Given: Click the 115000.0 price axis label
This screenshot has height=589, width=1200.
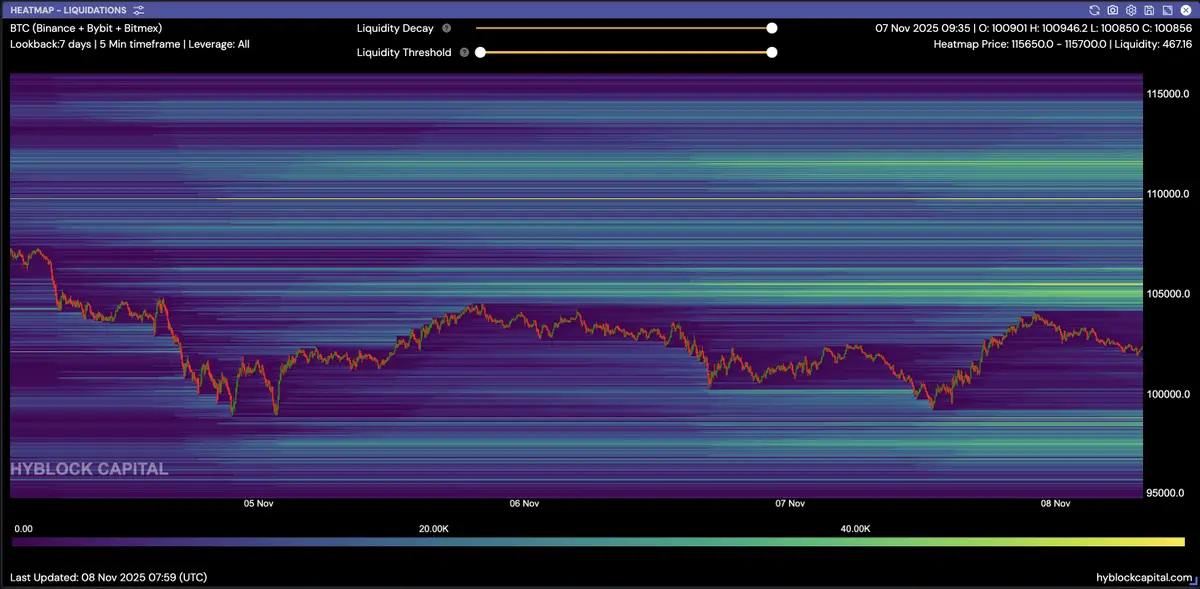Looking at the screenshot, I should (x=1170, y=94).
